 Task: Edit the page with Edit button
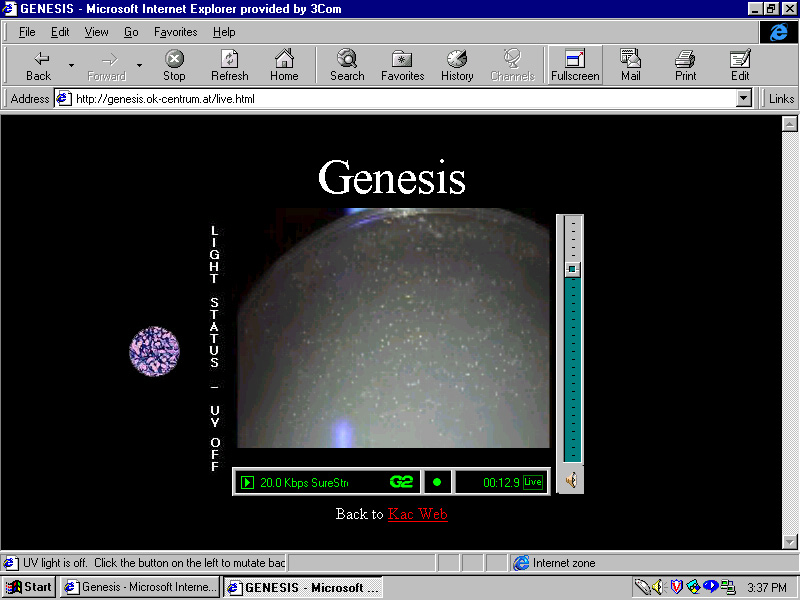[740, 65]
